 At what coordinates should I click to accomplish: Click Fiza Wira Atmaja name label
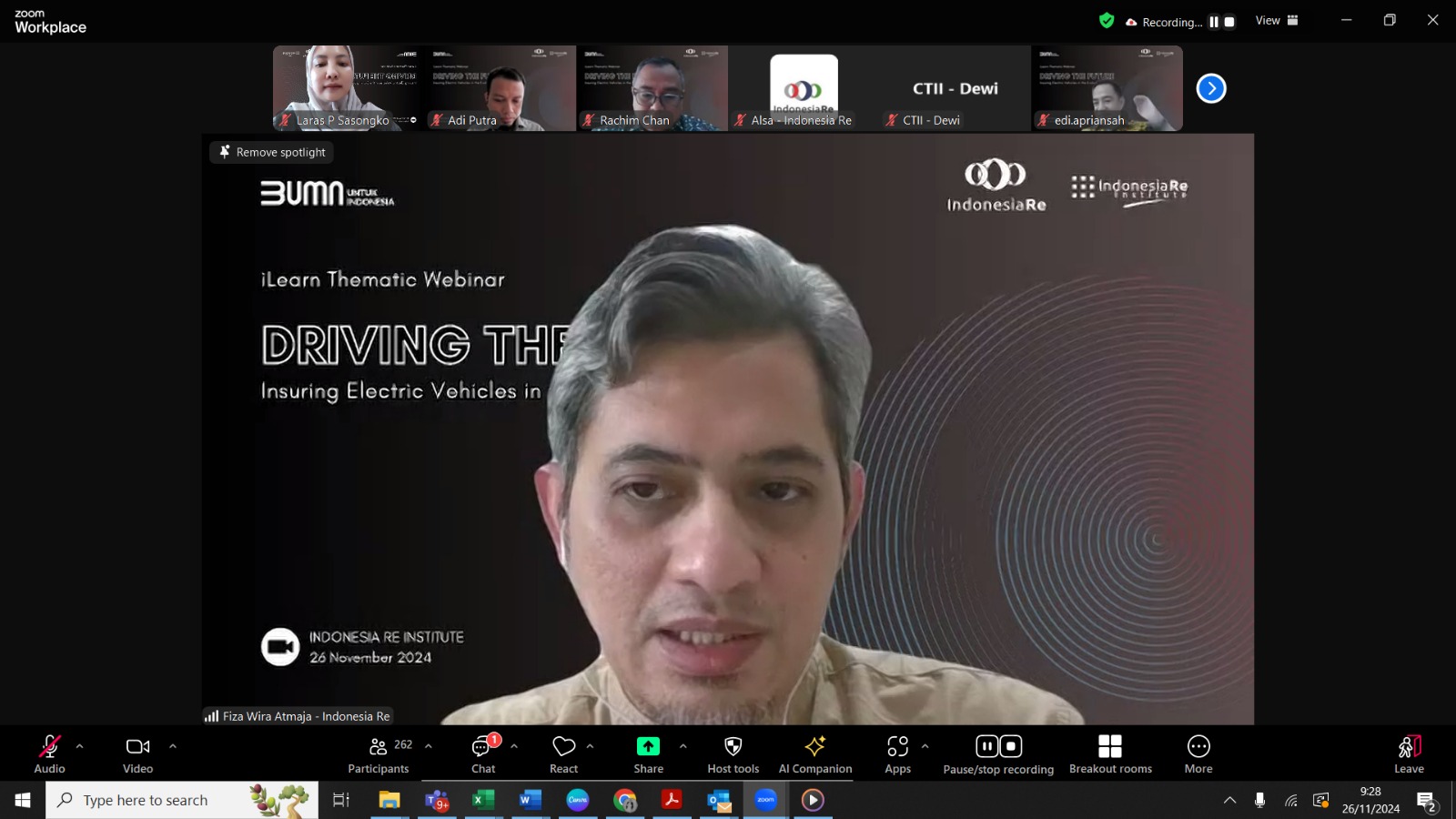pos(298,716)
